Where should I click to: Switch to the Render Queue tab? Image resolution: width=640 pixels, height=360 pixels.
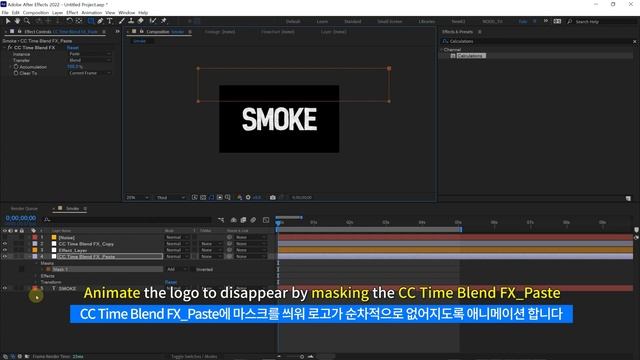point(24,209)
